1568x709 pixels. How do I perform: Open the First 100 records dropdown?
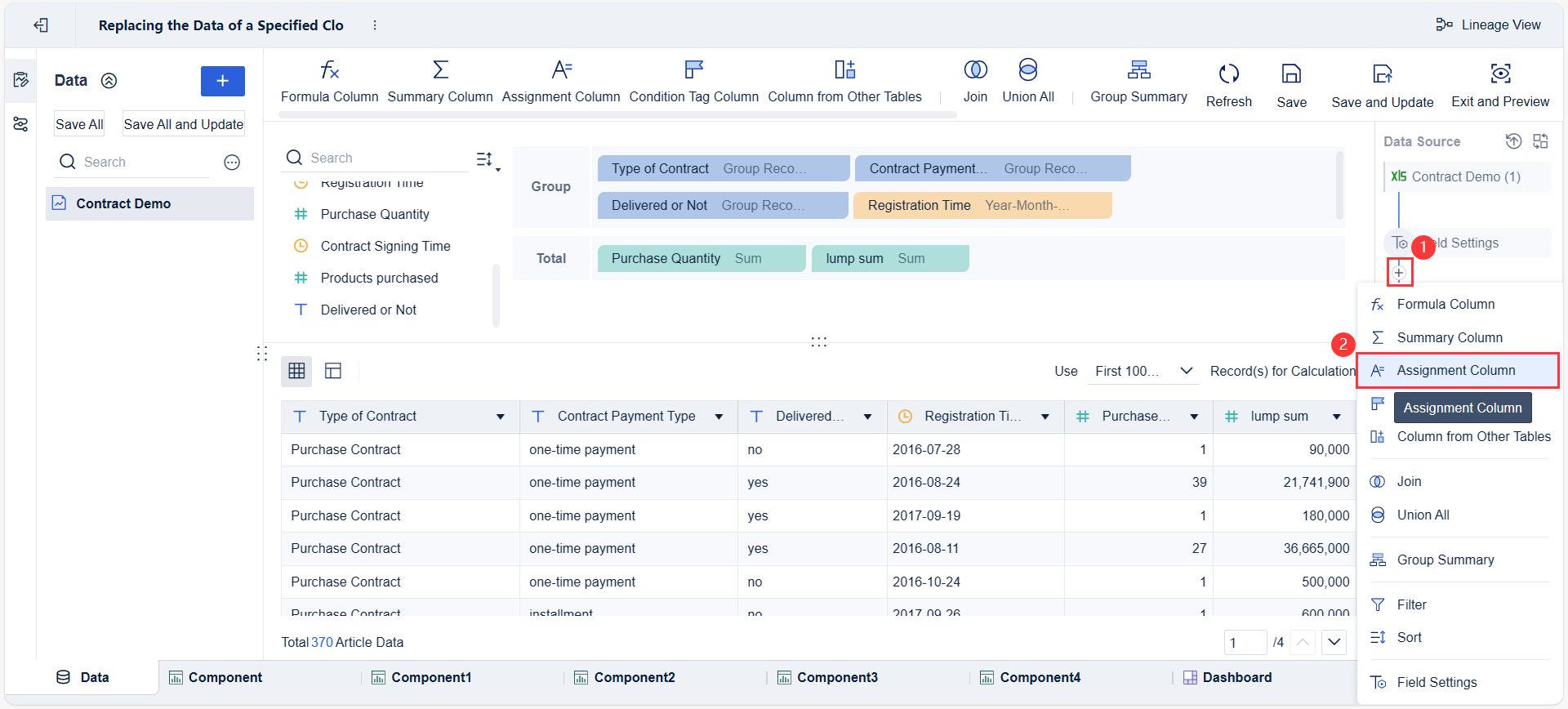[x=1143, y=371]
